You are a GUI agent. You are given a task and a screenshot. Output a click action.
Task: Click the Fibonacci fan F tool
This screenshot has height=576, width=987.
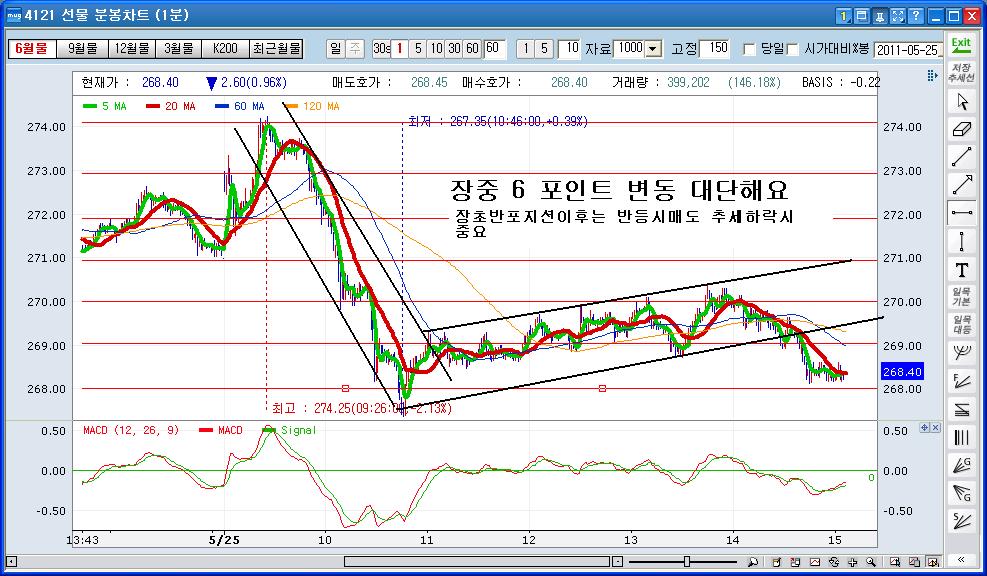(962, 381)
